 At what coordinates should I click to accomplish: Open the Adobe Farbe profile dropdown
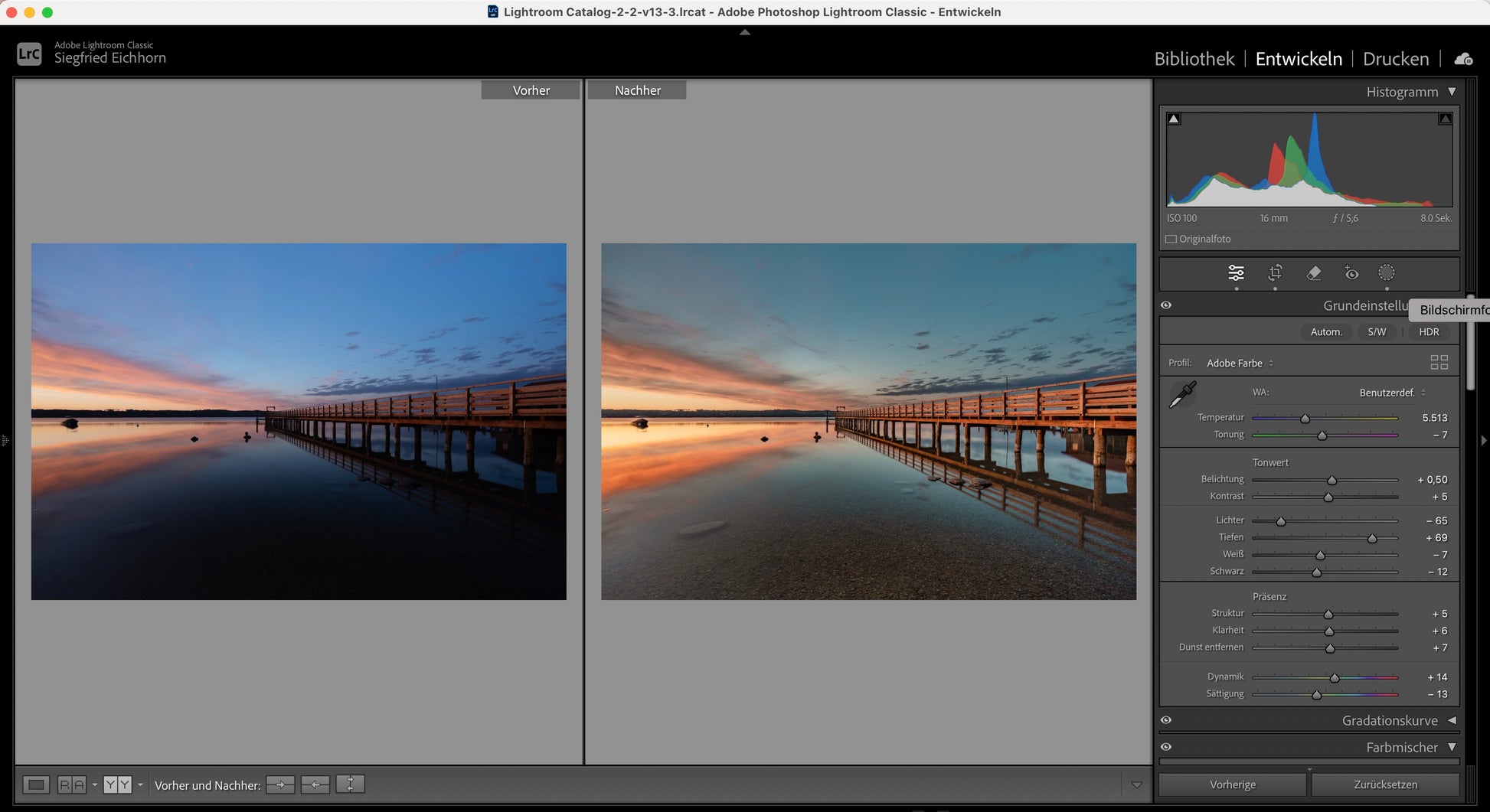[1240, 364]
